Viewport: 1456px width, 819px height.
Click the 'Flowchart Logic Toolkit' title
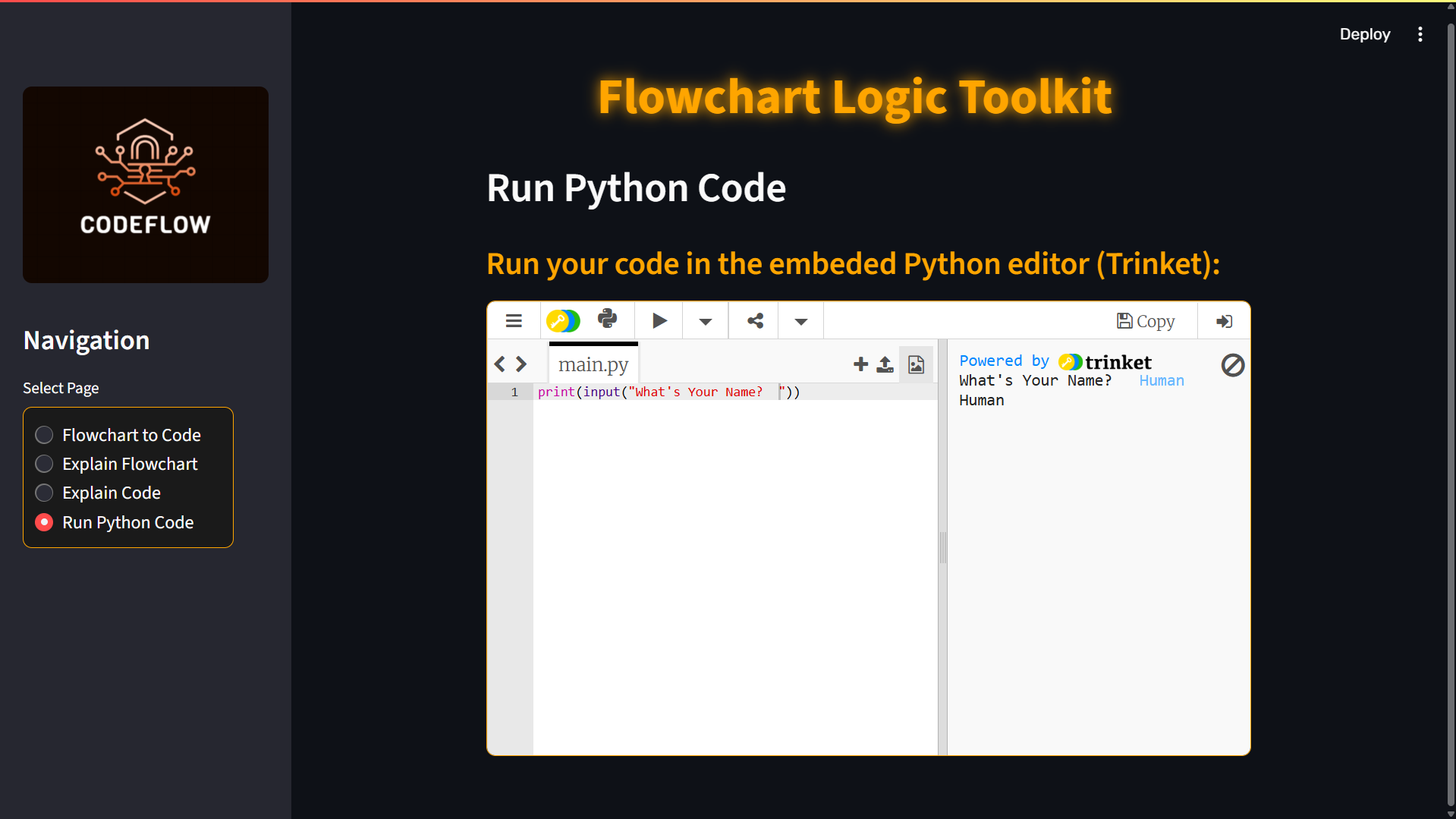(x=855, y=97)
